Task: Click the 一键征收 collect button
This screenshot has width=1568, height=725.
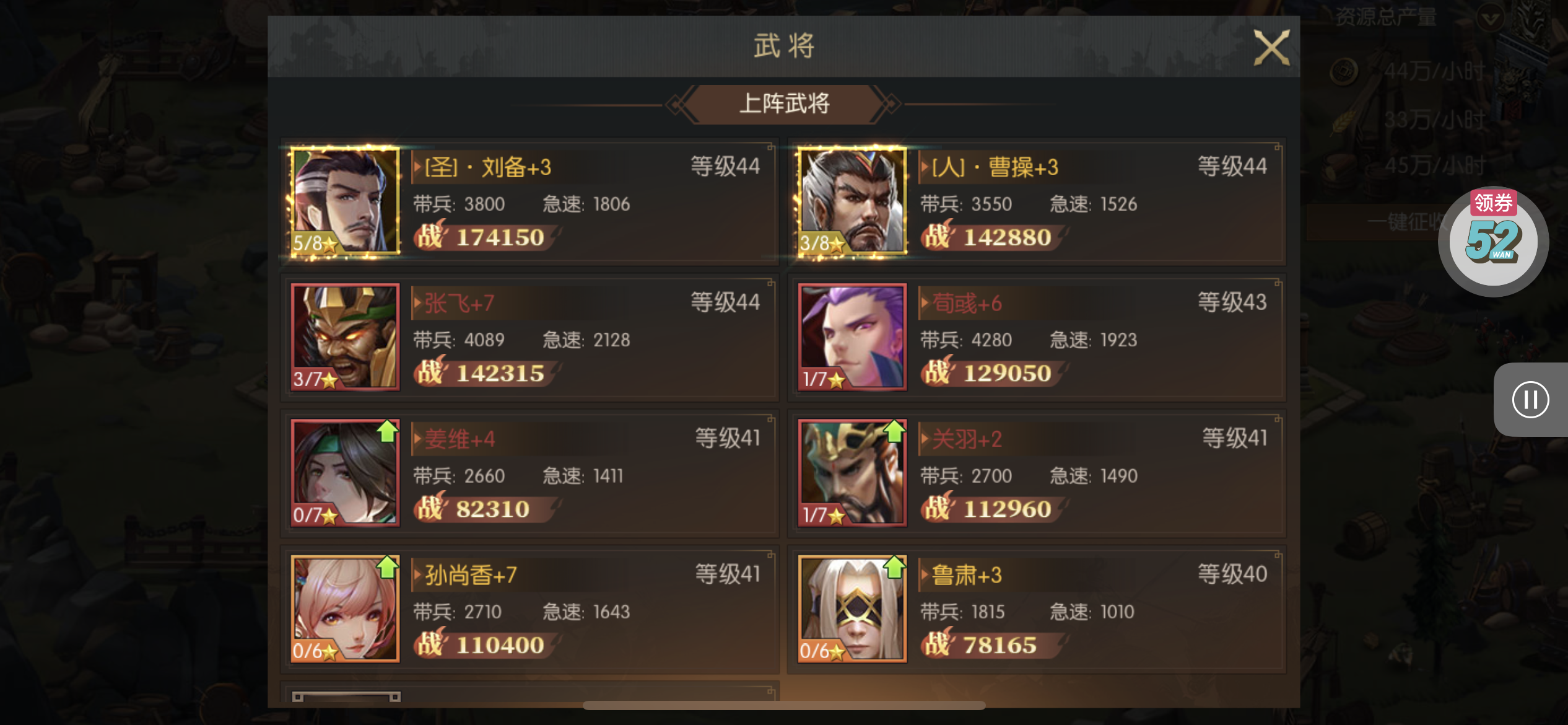Action: point(1406,221)
